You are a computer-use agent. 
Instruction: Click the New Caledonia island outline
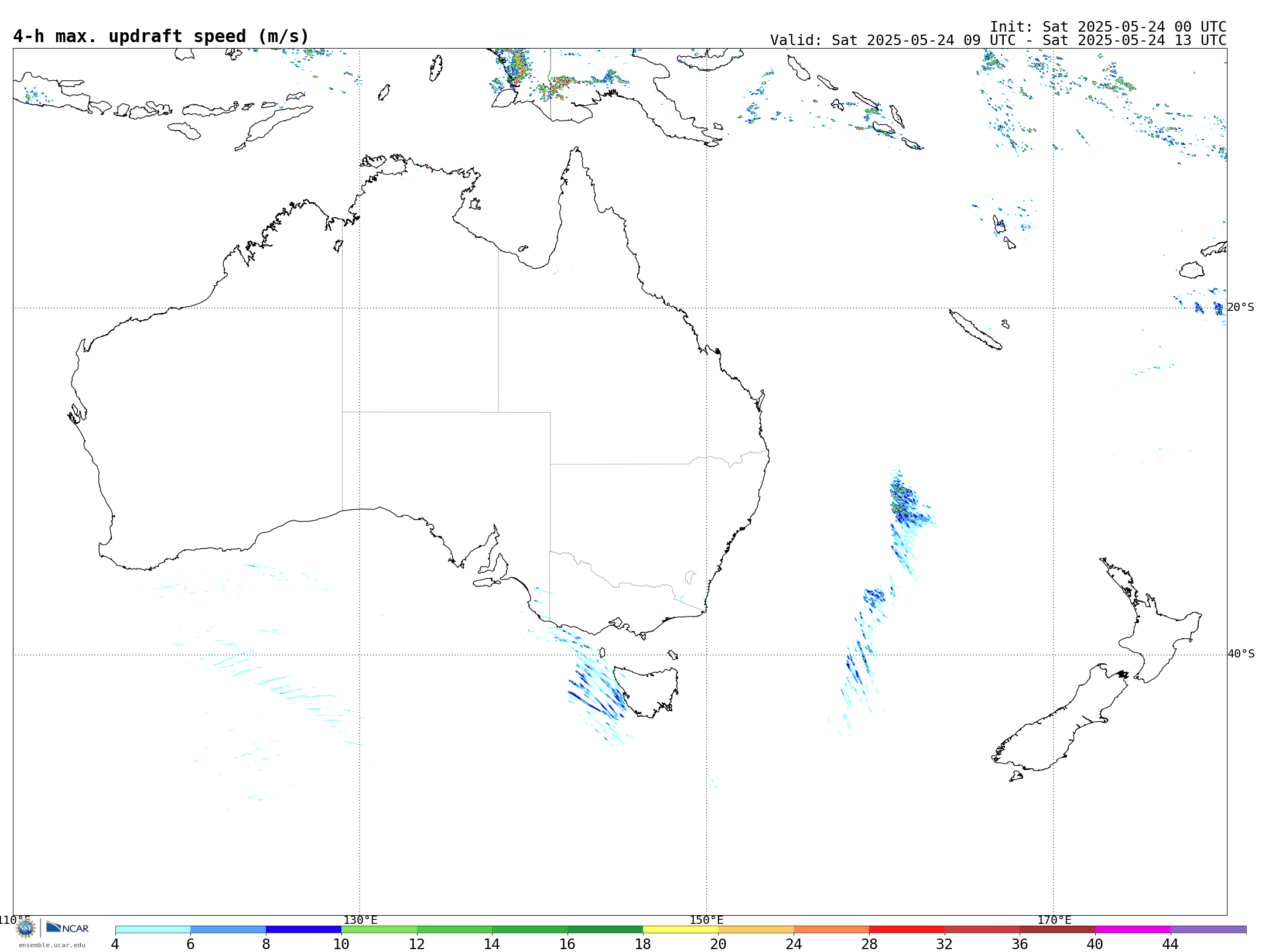[976, 330]
